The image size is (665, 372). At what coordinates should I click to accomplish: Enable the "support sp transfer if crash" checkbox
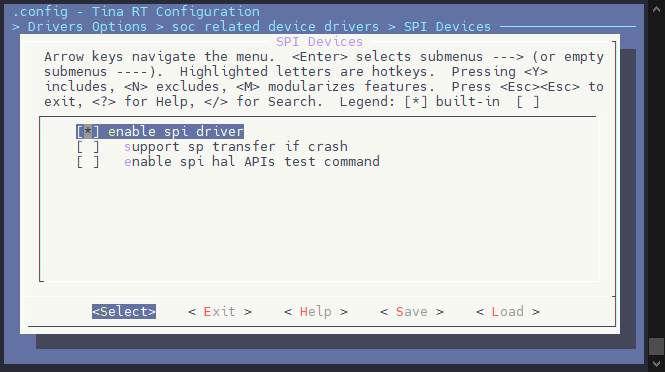88,147
